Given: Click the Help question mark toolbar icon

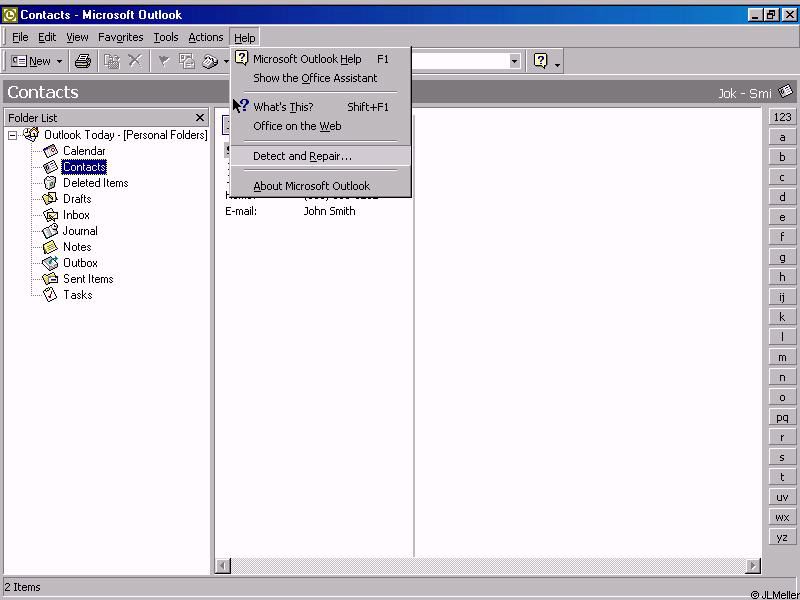Looking at the screenshot, I should tap(540, 61).
